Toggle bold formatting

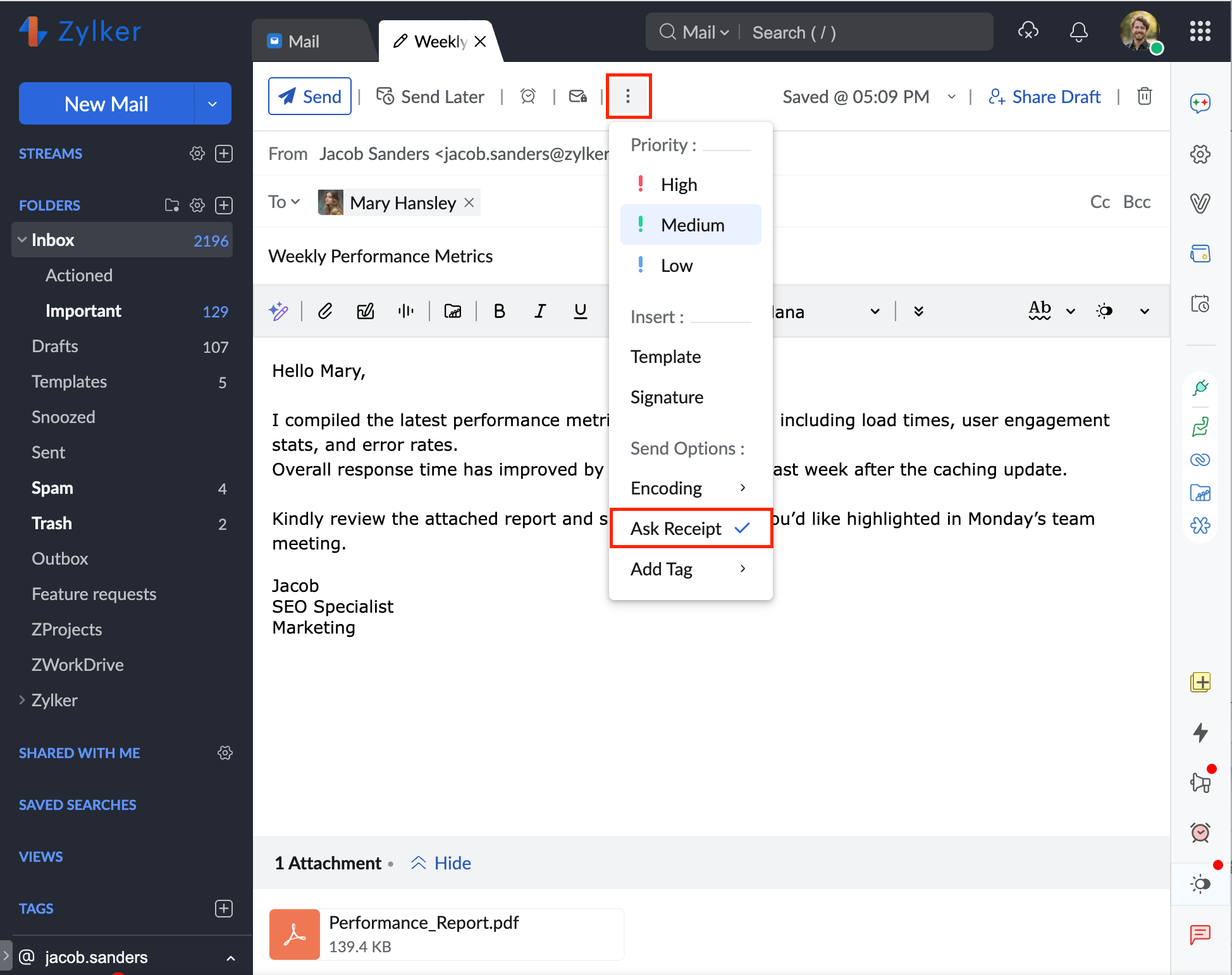(500, 311)
